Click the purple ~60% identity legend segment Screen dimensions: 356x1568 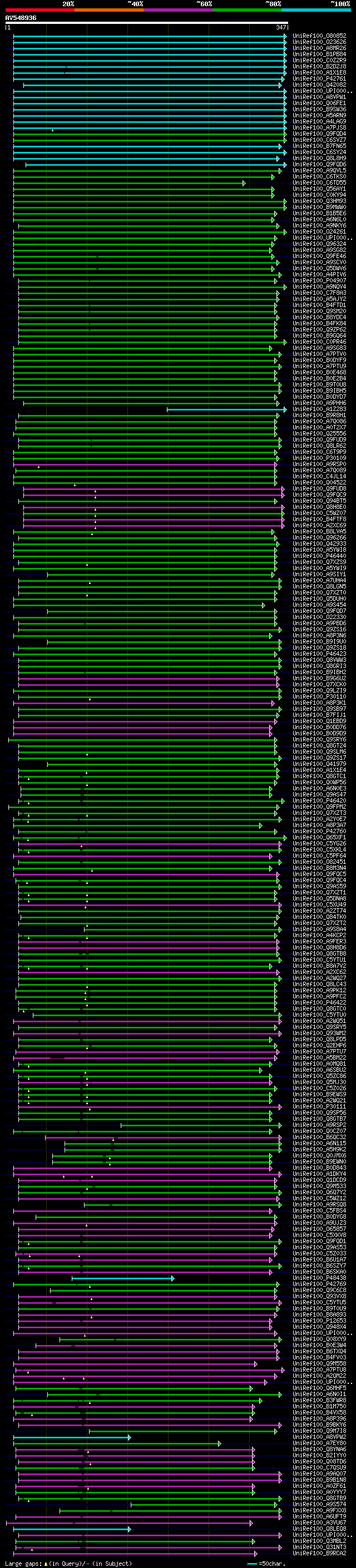tap(177, 10)
